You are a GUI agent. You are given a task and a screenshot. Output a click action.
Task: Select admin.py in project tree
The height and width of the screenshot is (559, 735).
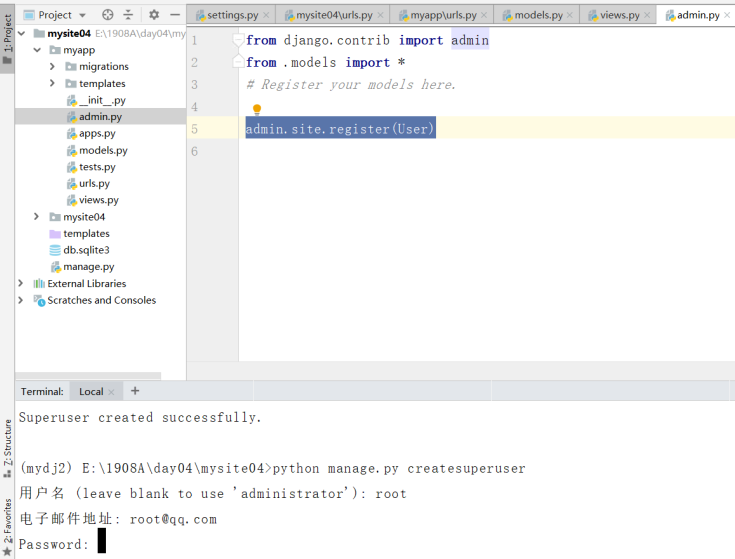coord(100,117)
